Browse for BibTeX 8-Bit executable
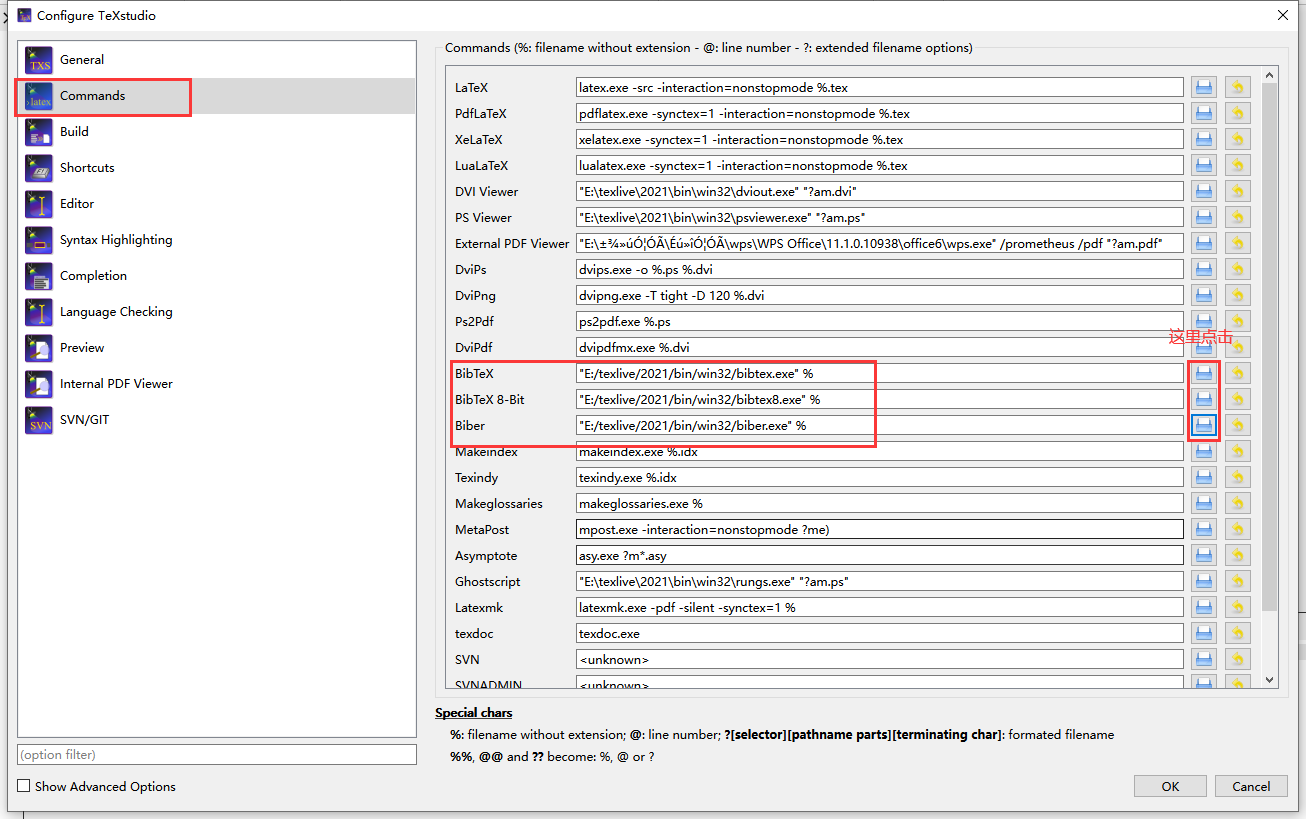This screenshot has height=819, width=1306. (x=1204, y=399)
